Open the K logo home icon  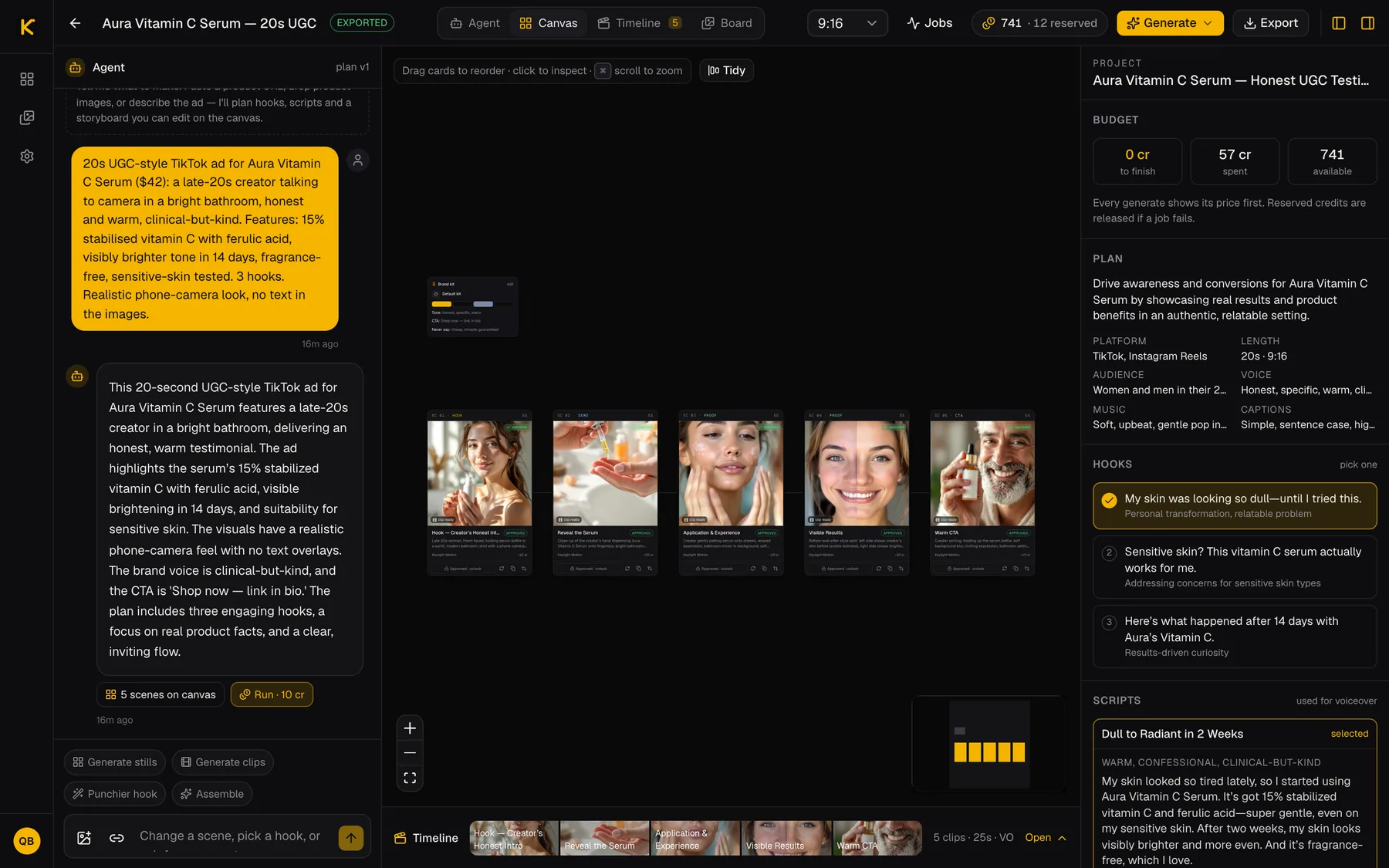point(27,27)
